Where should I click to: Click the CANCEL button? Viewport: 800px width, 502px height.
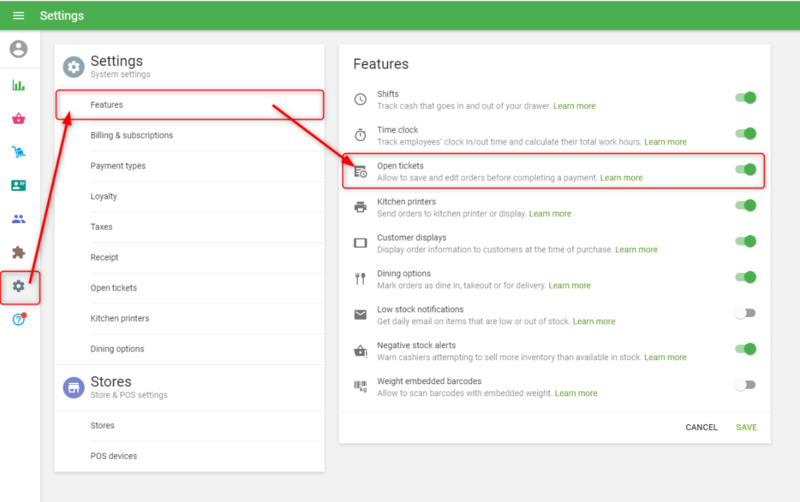click(701, 427)
